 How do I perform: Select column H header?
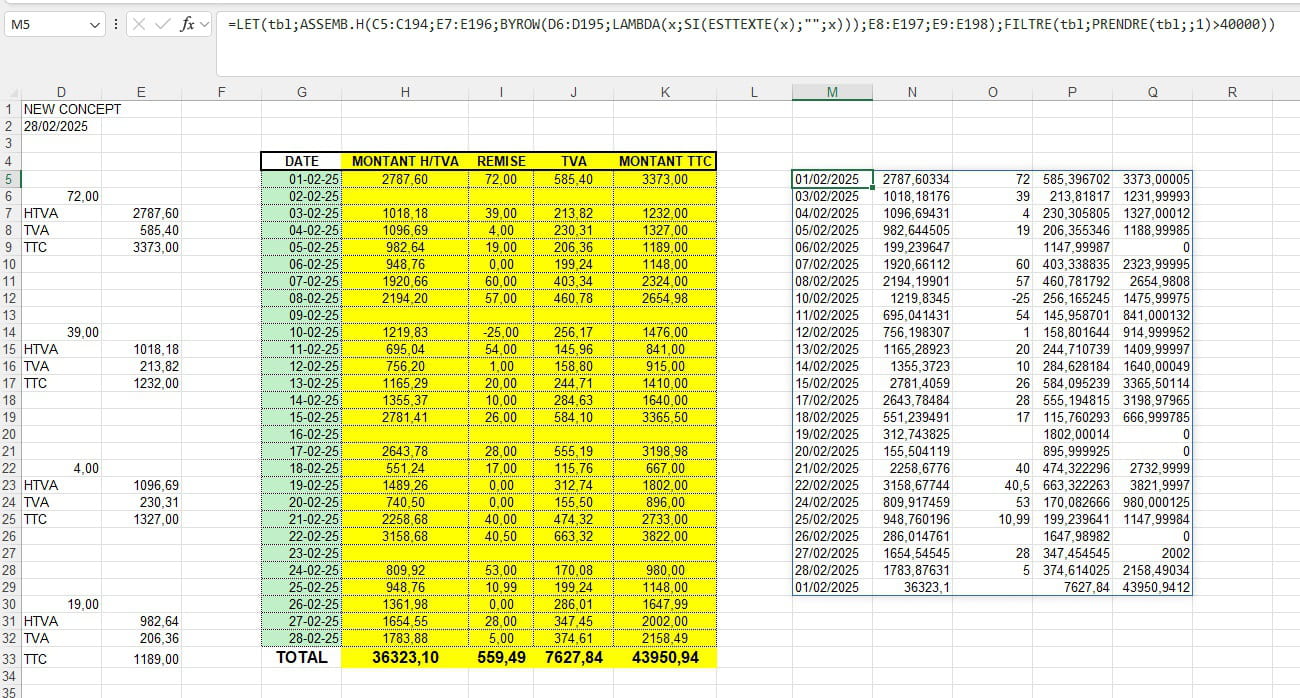coord(405,92)
